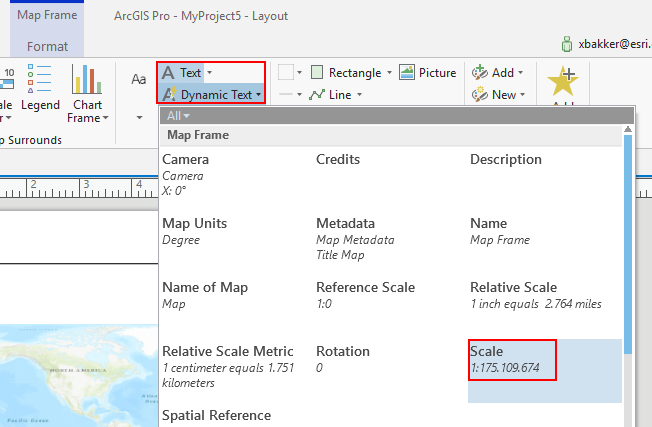Click the Dynamic Text icon
Image resolution: width=652 pixels, height=427 pixels.
tap(169, 94)
